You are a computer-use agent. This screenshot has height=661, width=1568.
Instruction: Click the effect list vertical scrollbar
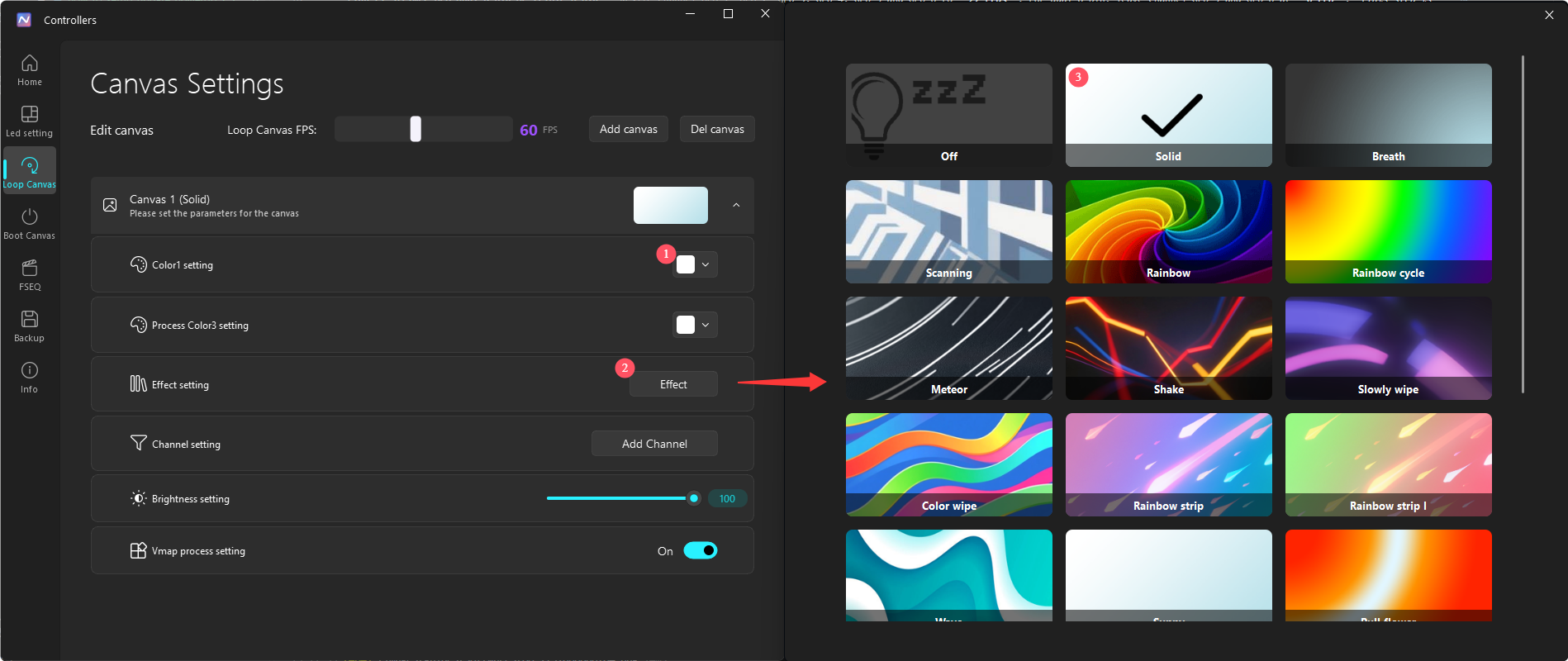click(x=1523, y=224)
